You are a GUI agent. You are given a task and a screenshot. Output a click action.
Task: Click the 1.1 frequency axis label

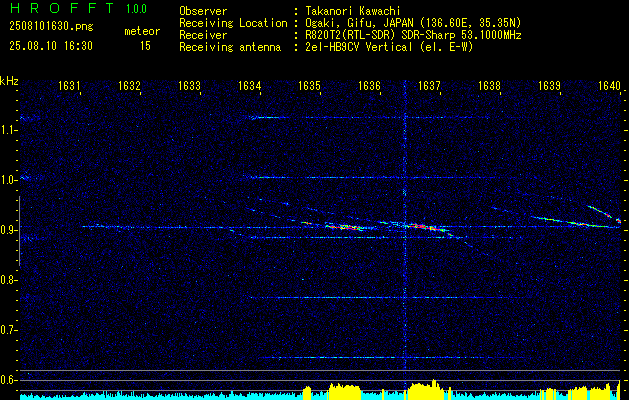(8, 130)
